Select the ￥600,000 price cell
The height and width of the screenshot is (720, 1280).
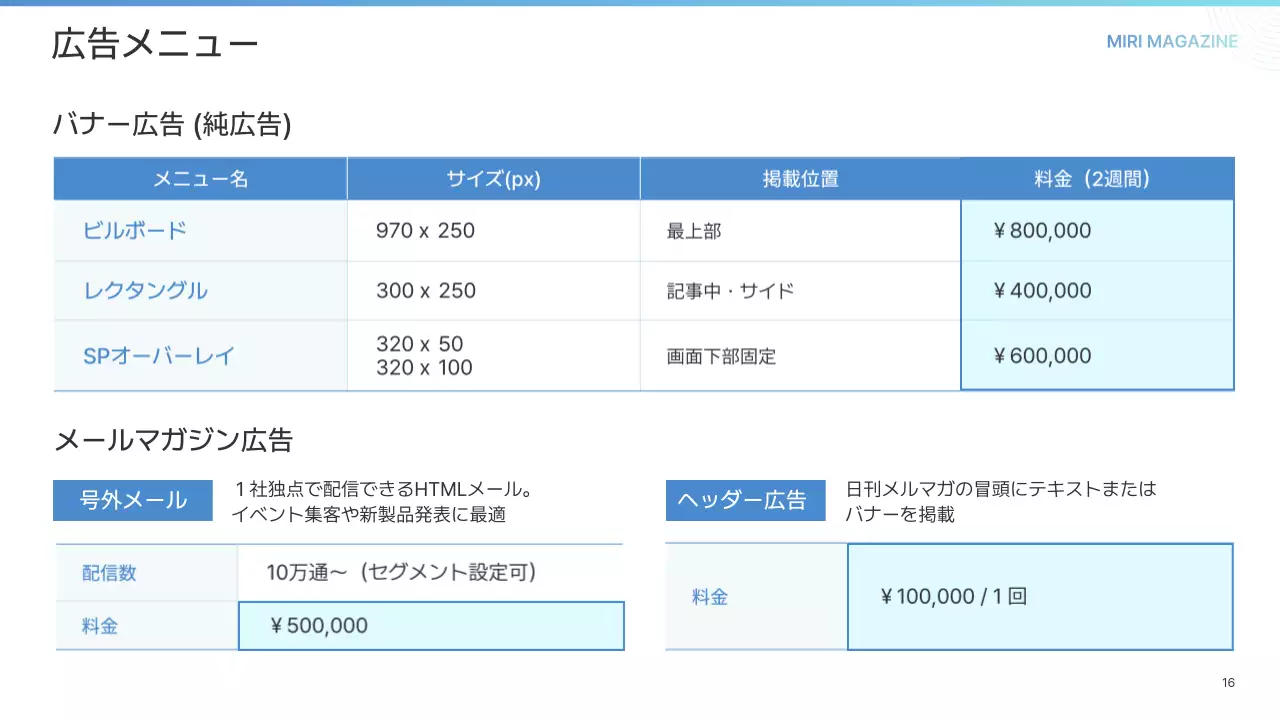coord(1097,355)
